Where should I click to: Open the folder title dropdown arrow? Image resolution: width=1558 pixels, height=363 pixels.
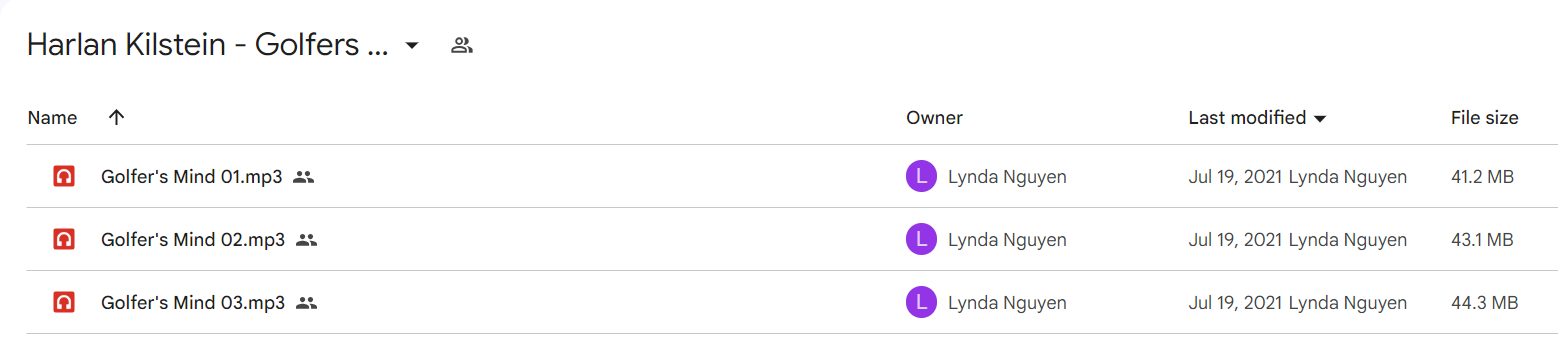tap(411, 46)
